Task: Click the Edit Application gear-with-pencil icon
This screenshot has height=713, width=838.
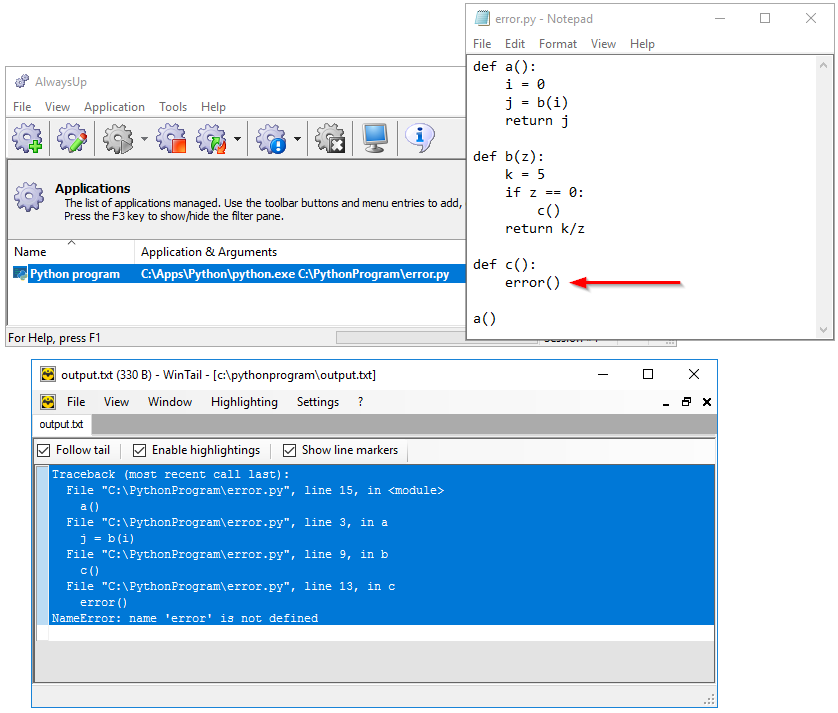Action: tap(72, 138)
